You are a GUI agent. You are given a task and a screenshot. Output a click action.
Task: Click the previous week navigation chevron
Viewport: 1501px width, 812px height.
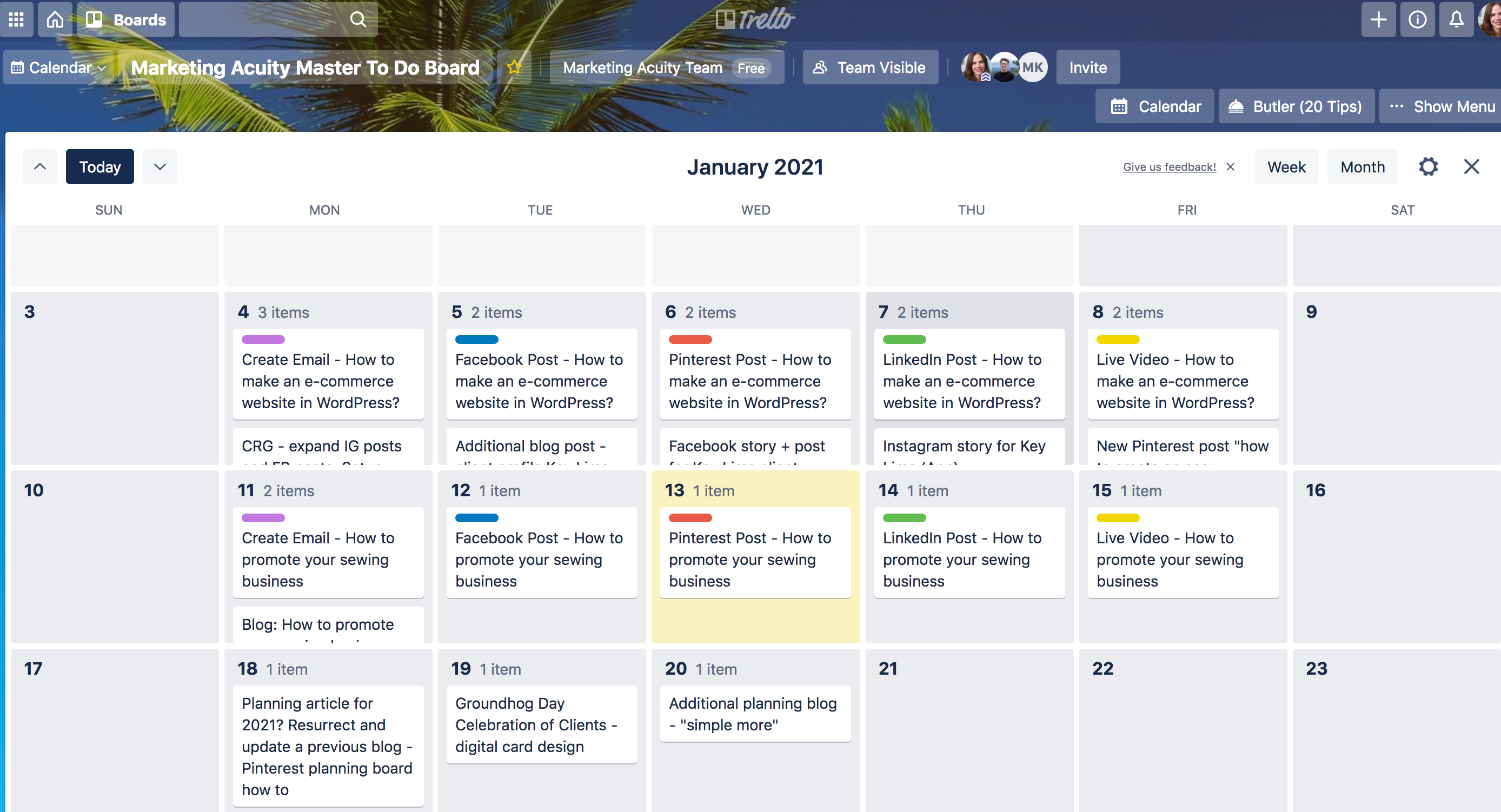[40, 167]
